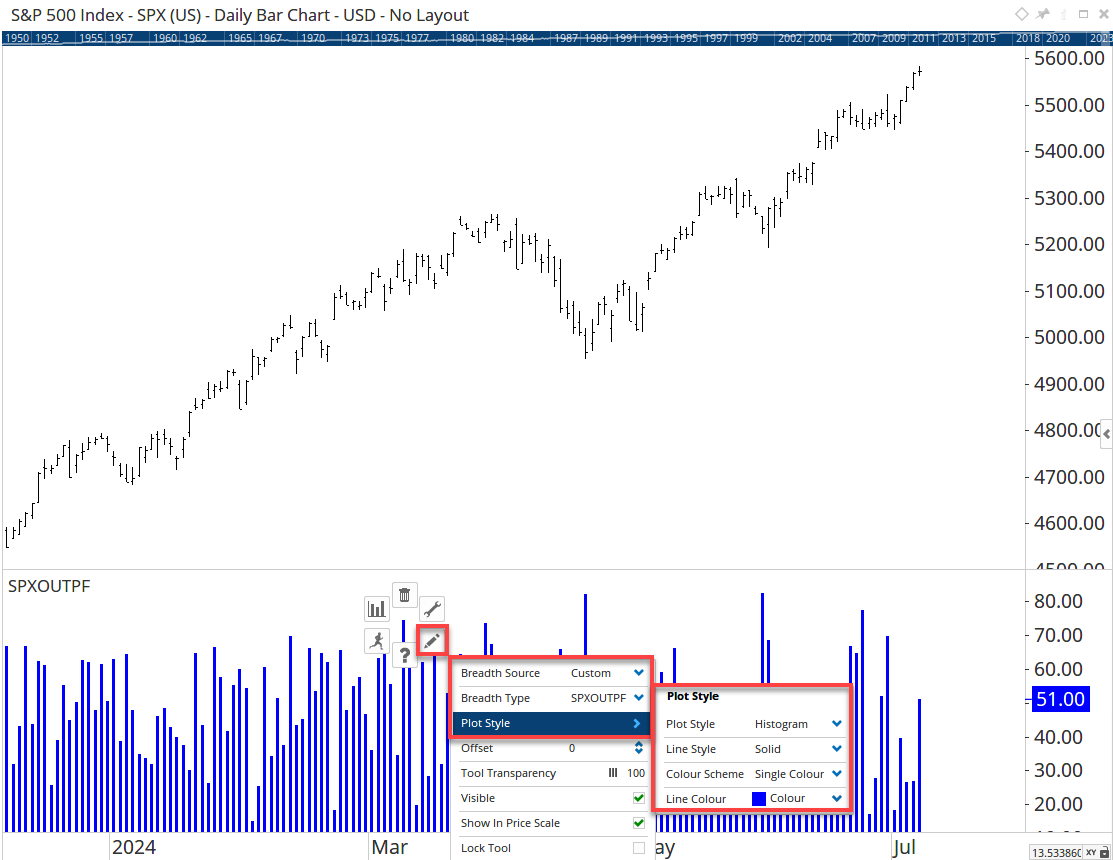Open the Plot Style Histogram dropdown
This screenshot has width=1113, height=860.
click(837, 724)
